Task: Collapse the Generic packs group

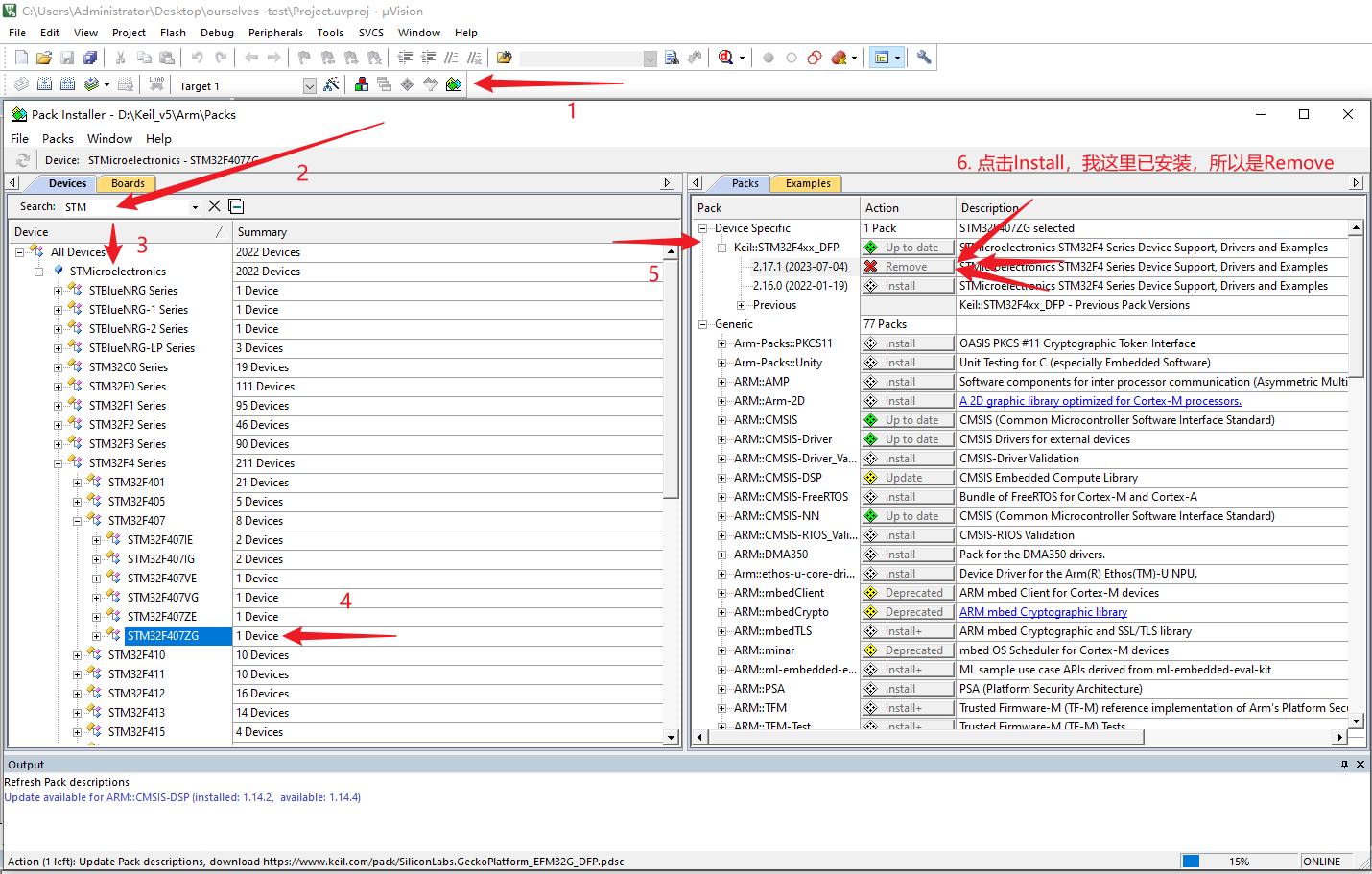Action: point(702,324)
